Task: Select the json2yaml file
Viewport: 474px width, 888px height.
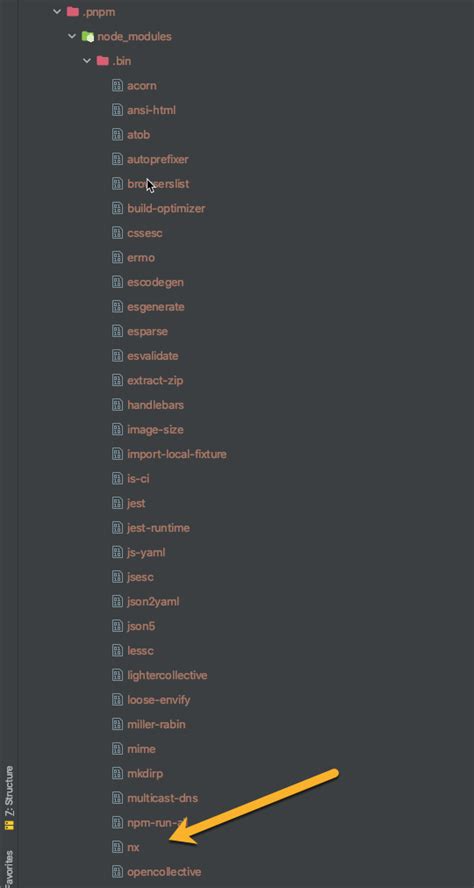Action: 153,601
